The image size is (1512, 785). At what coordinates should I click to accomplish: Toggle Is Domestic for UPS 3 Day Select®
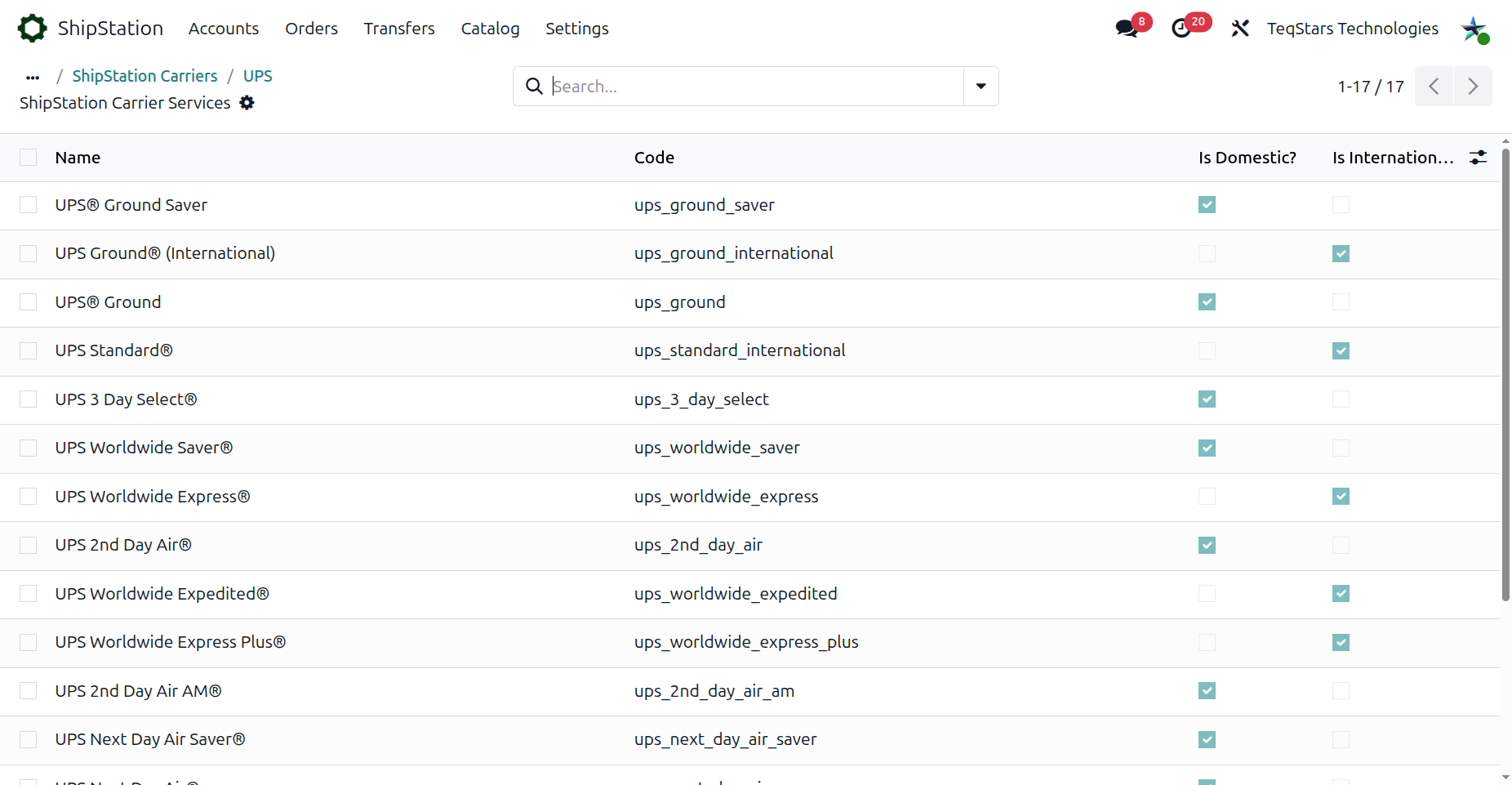[x=1207, y=399]
